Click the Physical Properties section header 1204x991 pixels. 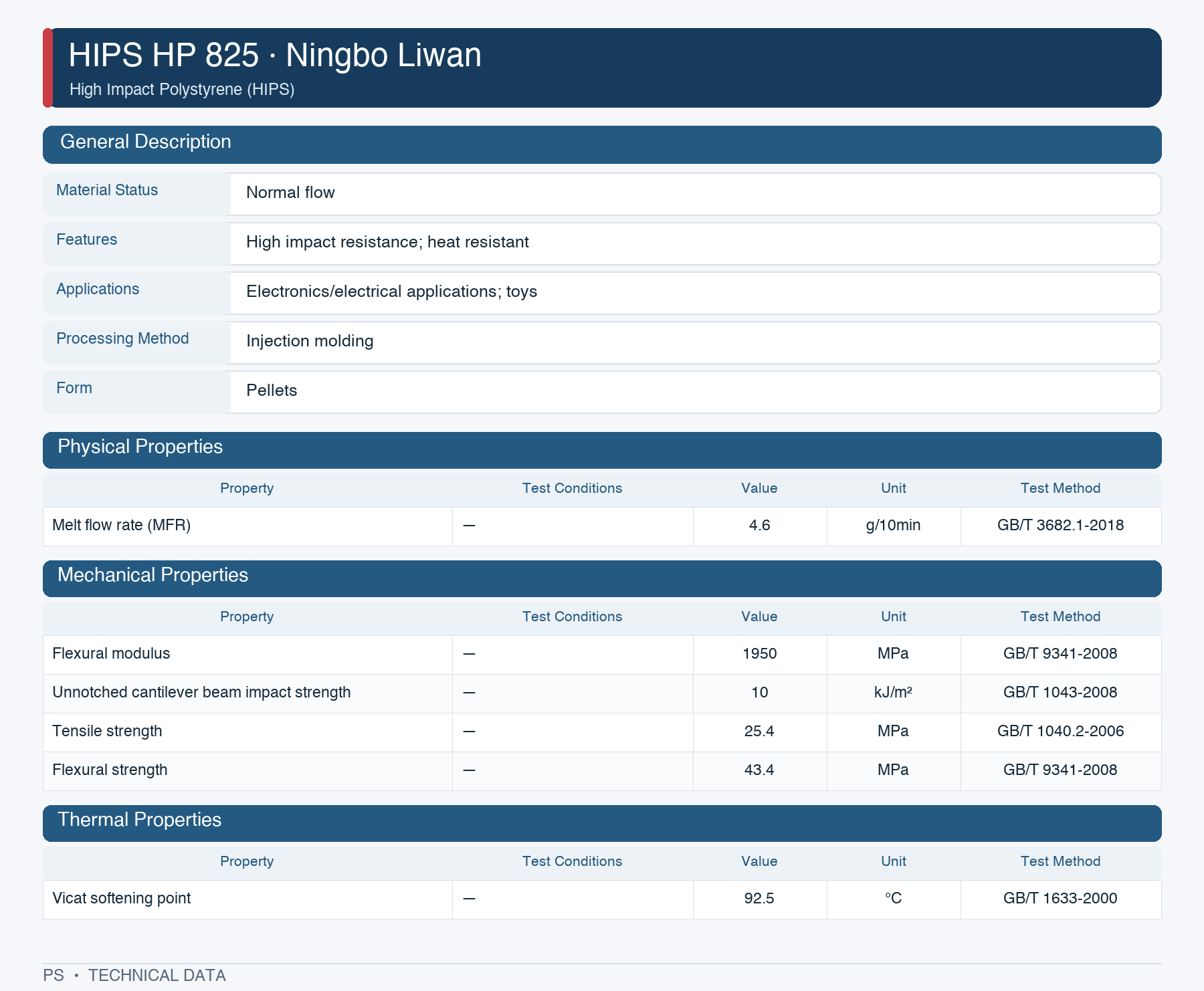[602, 450]
